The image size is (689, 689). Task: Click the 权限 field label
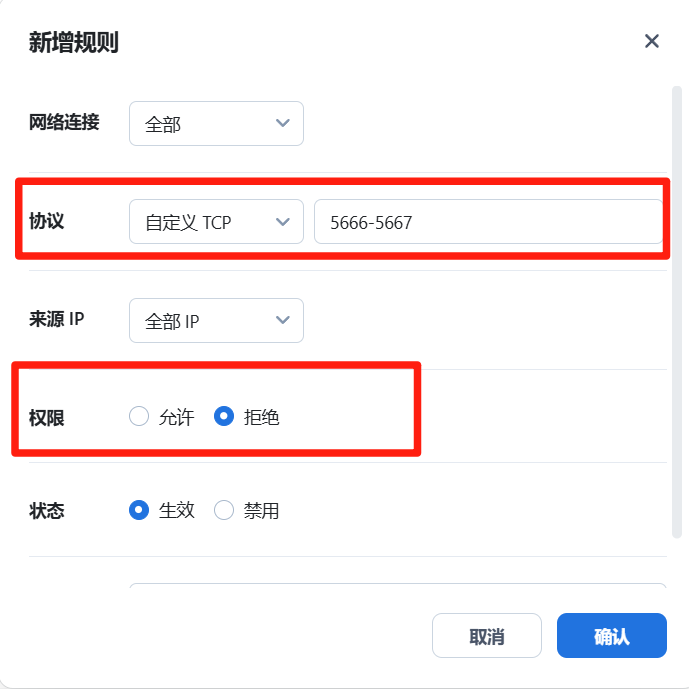coord(47,417)
